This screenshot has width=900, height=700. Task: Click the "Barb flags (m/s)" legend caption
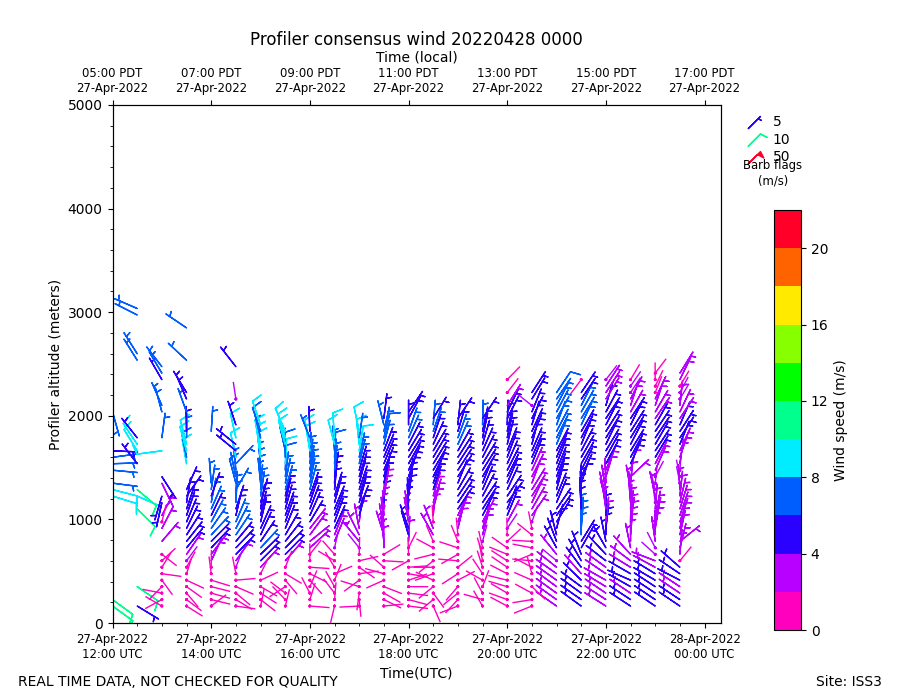click(x=773, y=173)
